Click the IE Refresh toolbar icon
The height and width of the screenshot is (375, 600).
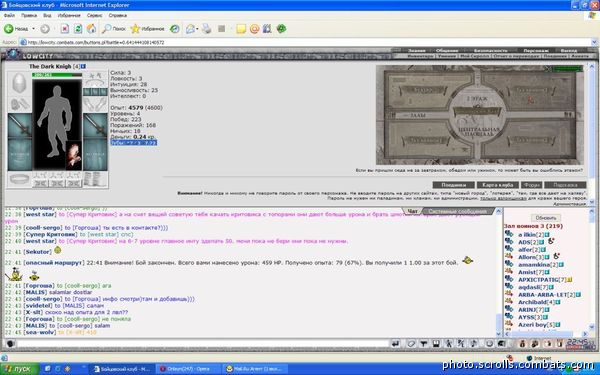[78, 29]
